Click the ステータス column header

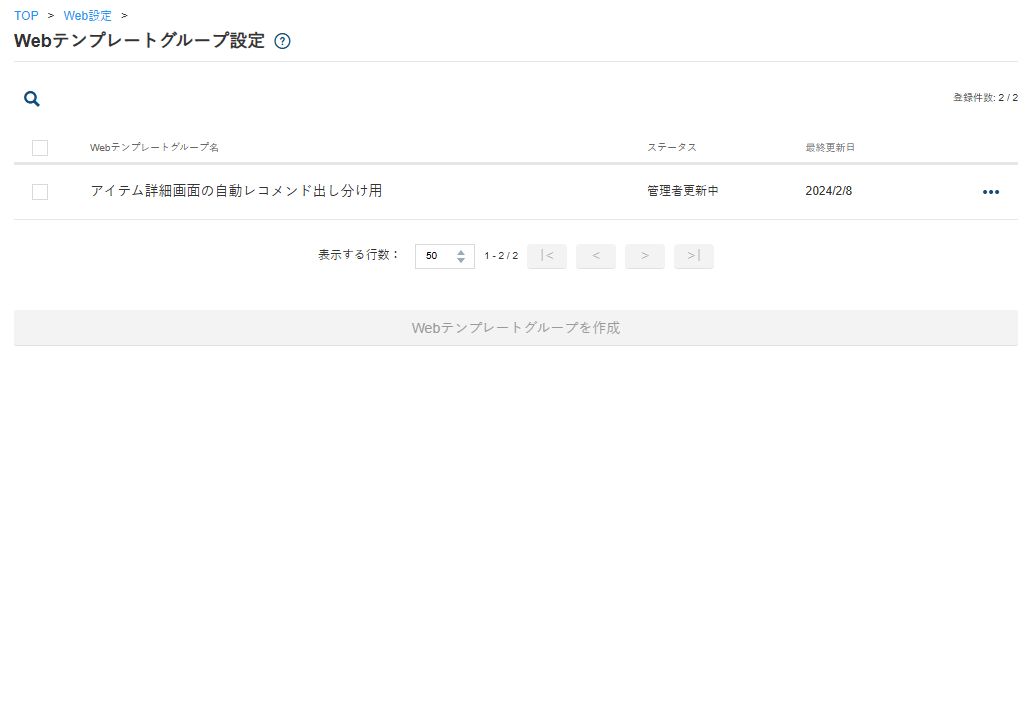click(672, 147)
